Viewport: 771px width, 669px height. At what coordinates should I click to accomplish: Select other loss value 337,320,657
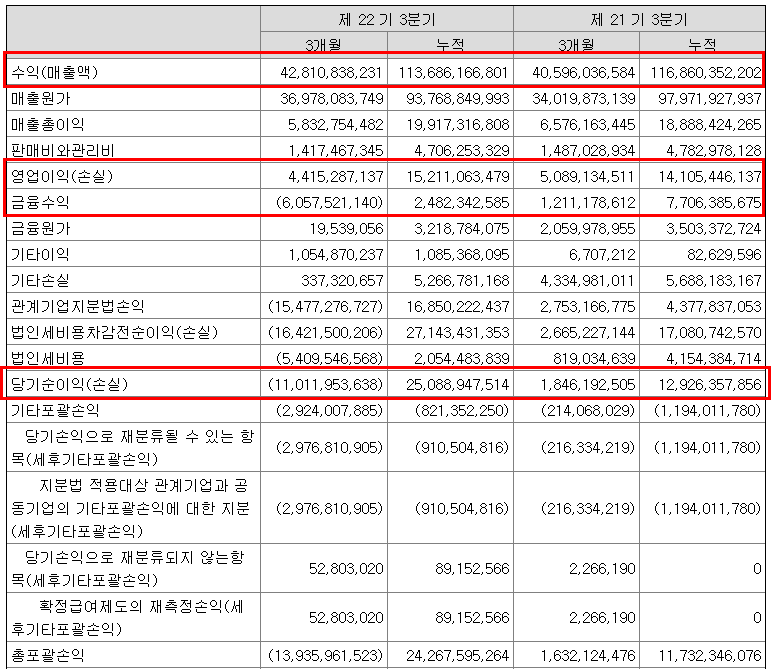point(342,281)
